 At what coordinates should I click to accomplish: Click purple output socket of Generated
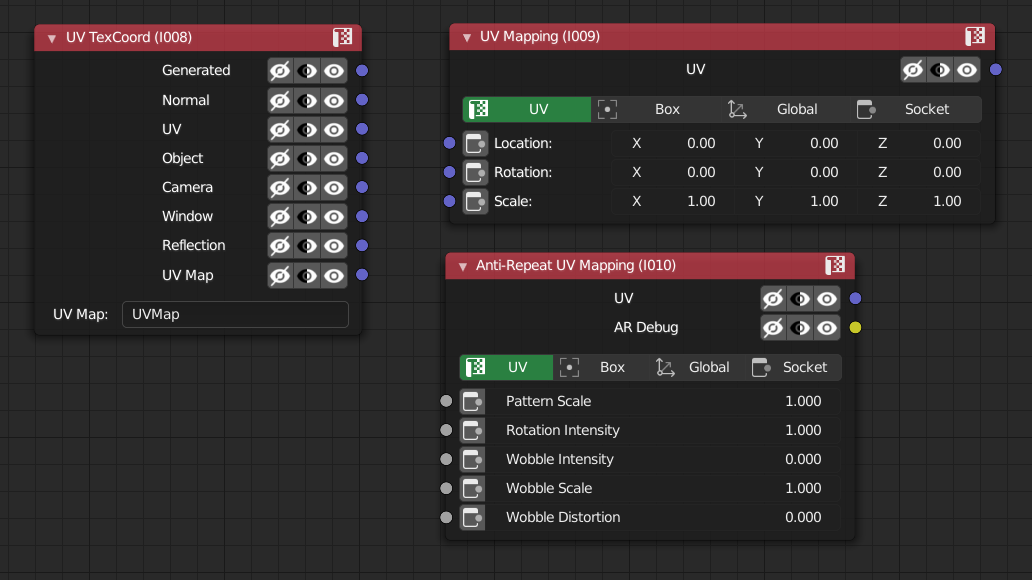[362, 70]
